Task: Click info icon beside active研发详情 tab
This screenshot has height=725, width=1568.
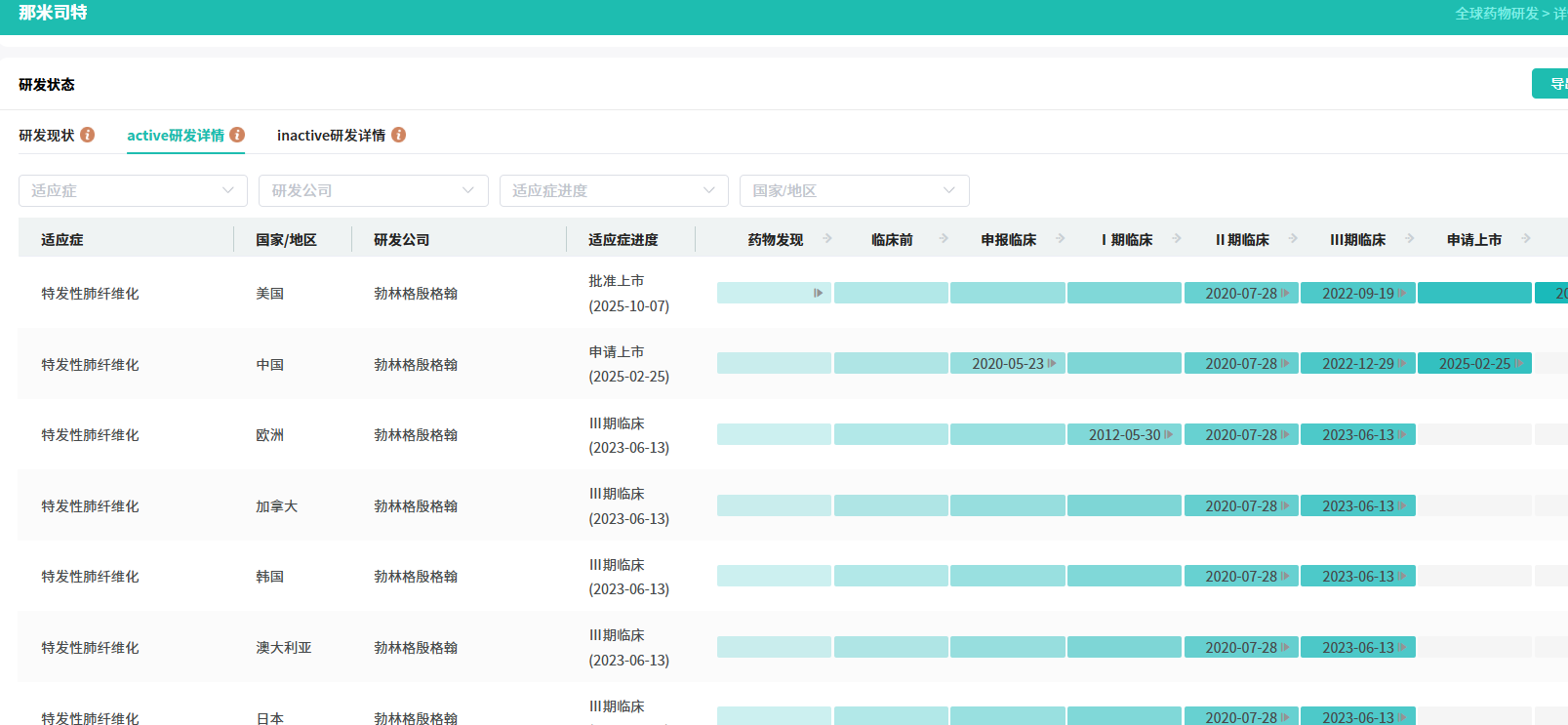Action: click(x=237, y=135)
